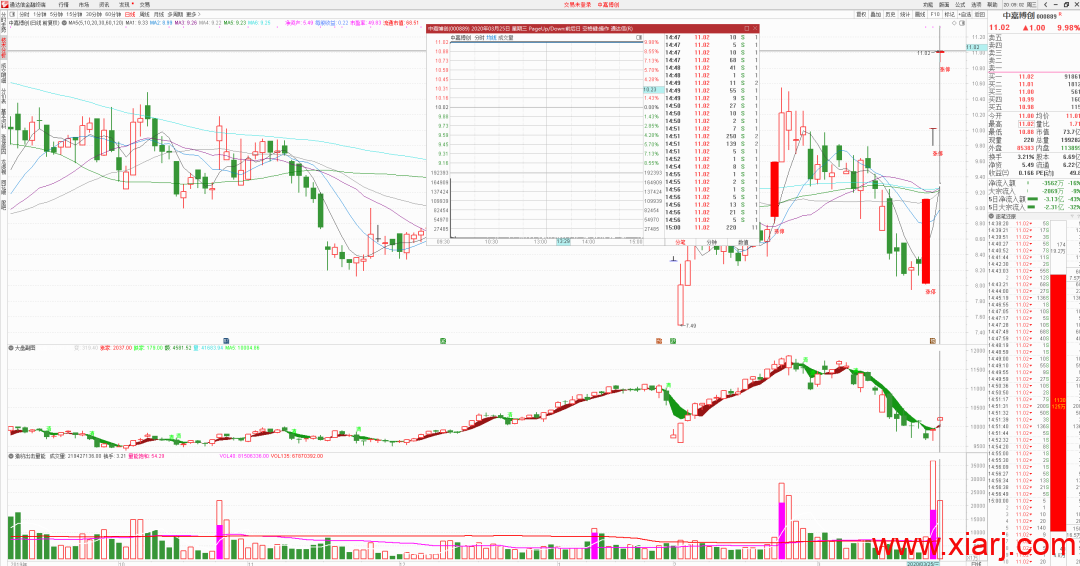Open the 多周期 view

click(x=175, y=14)
